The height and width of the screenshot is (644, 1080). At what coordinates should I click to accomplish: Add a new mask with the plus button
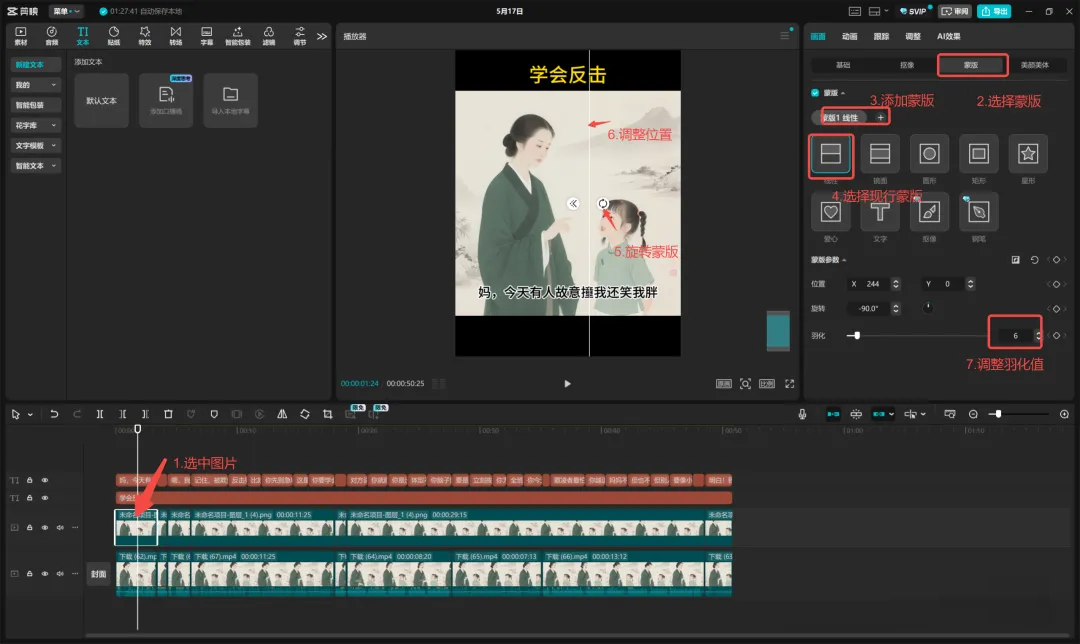point(880,118)
